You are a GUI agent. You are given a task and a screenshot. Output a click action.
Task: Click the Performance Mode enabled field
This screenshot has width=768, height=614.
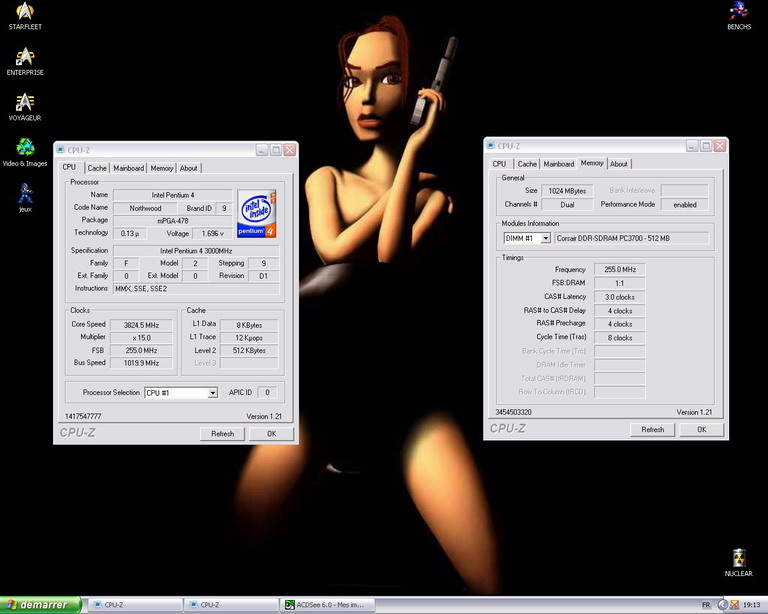point(684,205)
